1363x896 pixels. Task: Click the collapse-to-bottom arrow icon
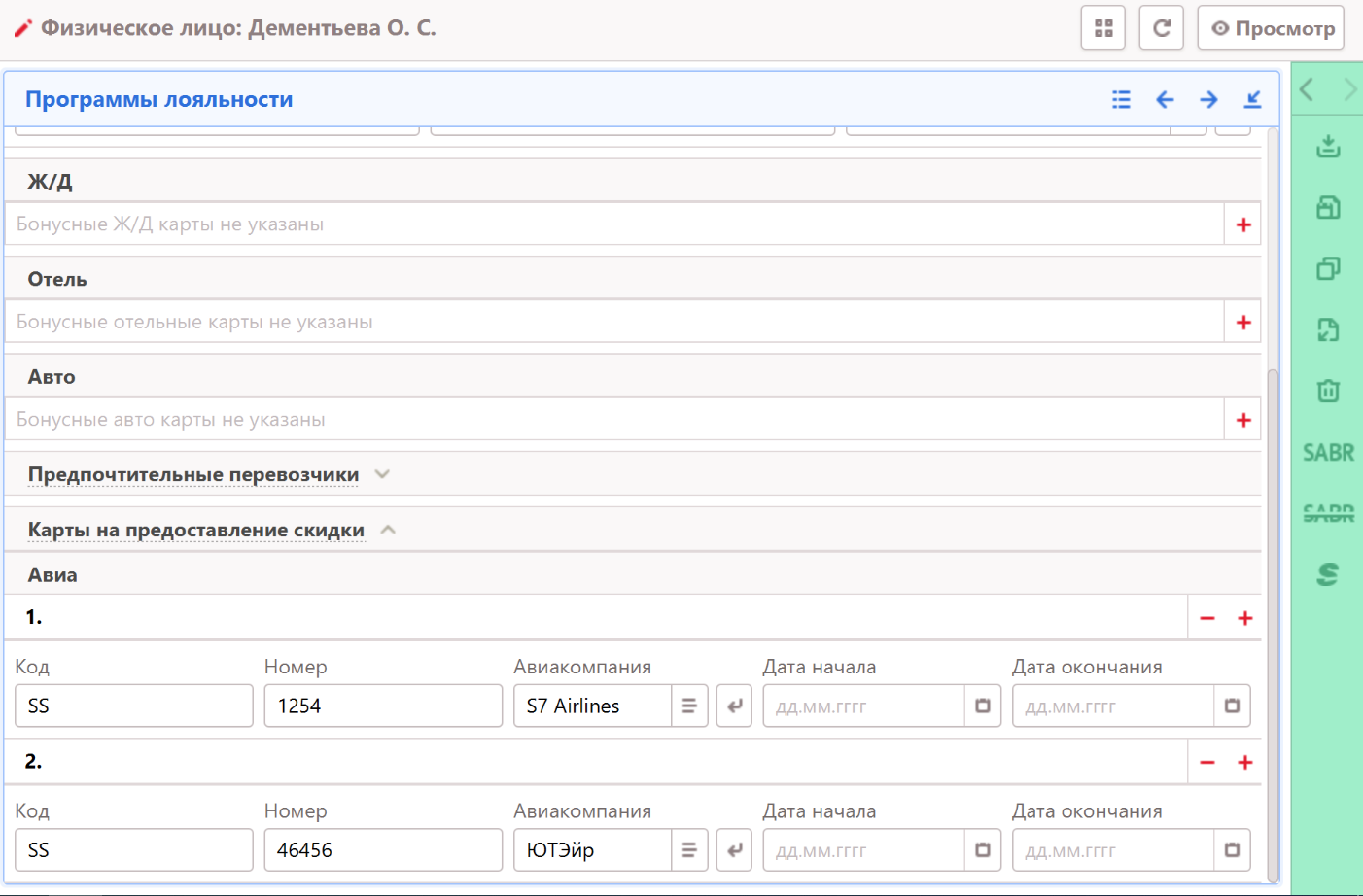pos(1252,99)
